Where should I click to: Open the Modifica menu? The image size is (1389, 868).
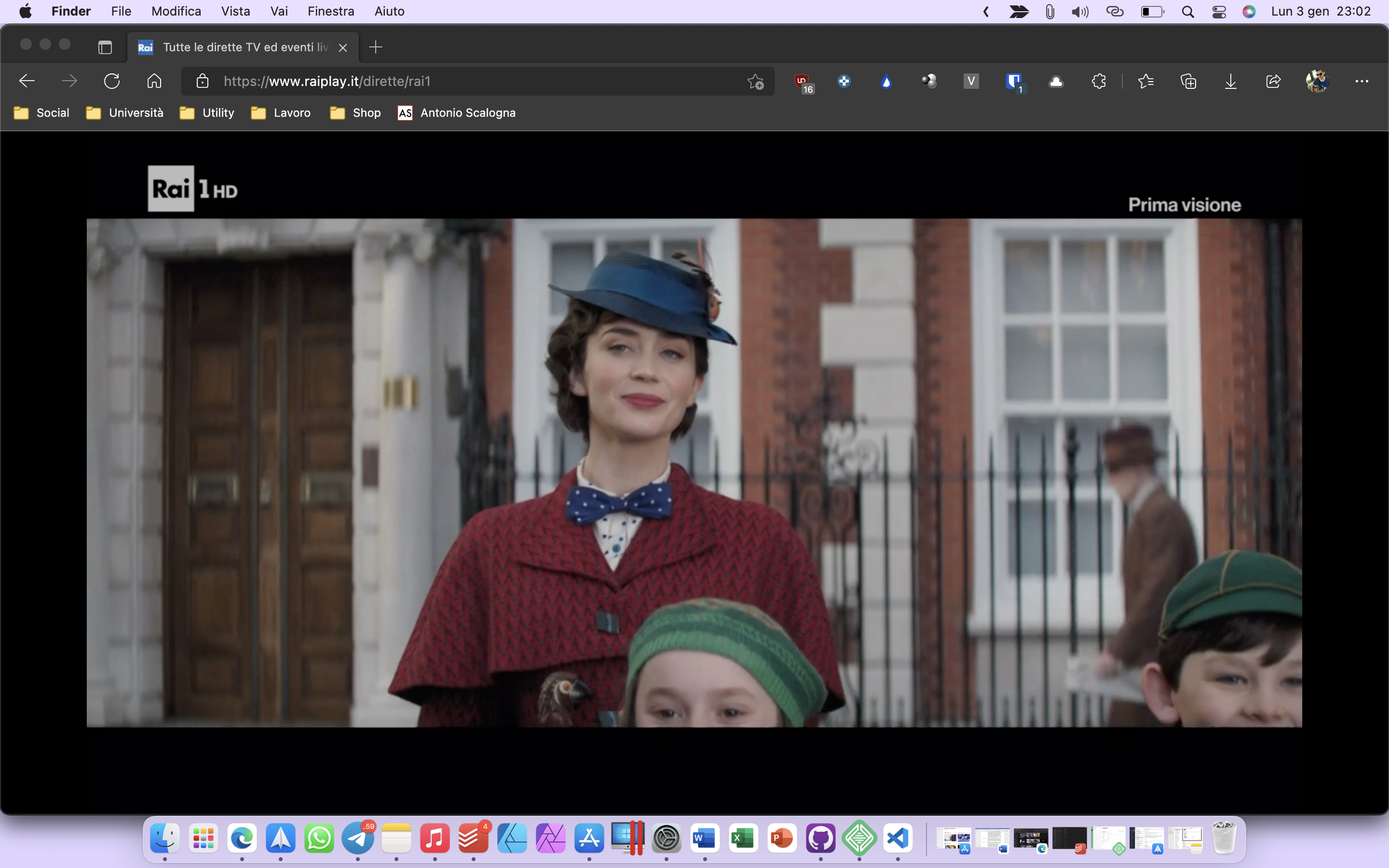point(176,12)
